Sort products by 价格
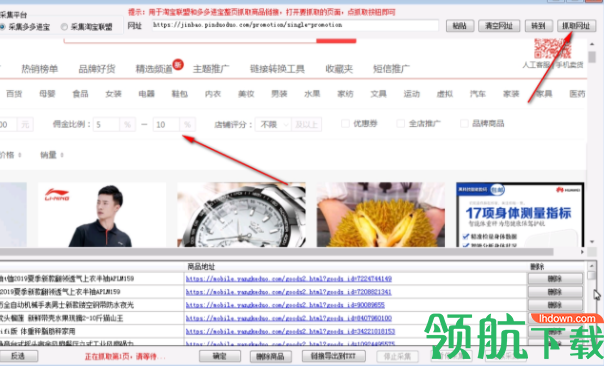This screenshot has width=604, height=366. pos(10,155)
